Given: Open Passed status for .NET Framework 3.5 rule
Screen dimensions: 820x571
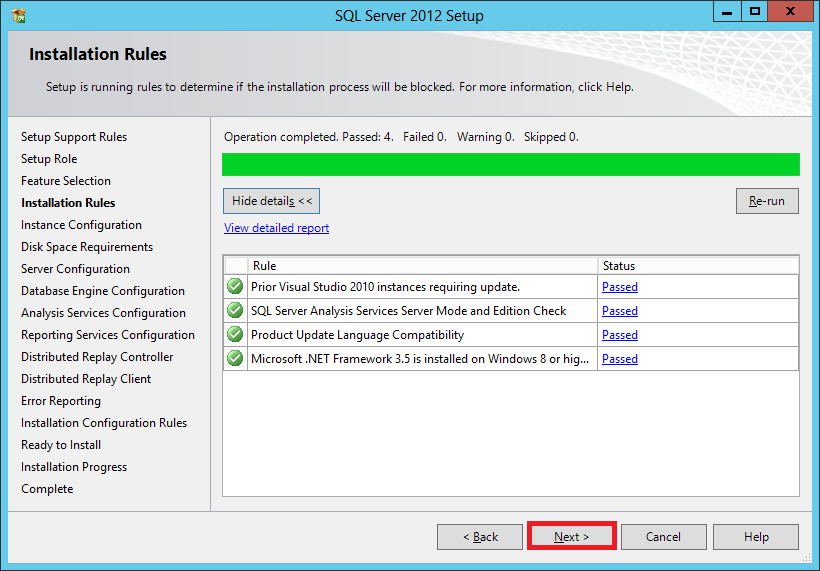Looking at the screenshot, I should click(x=620, y=359).
